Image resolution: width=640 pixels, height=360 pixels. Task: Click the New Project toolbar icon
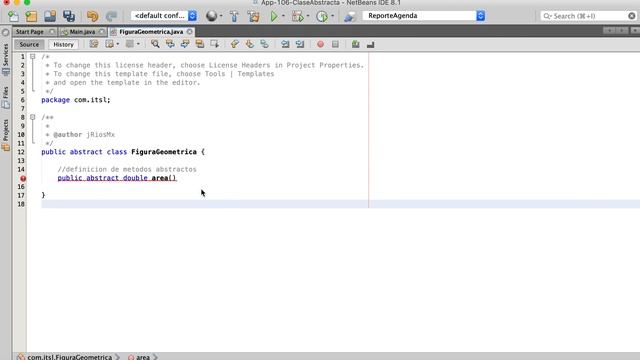[x=31, y=16]
